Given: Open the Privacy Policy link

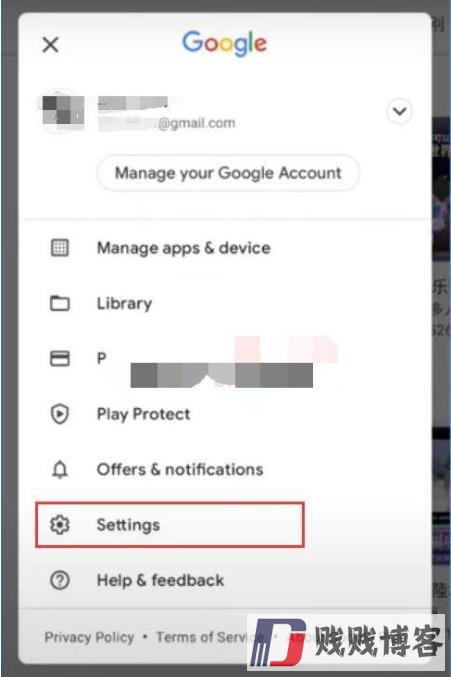Looking at the screenshot, I should click(x=89, y=637).
